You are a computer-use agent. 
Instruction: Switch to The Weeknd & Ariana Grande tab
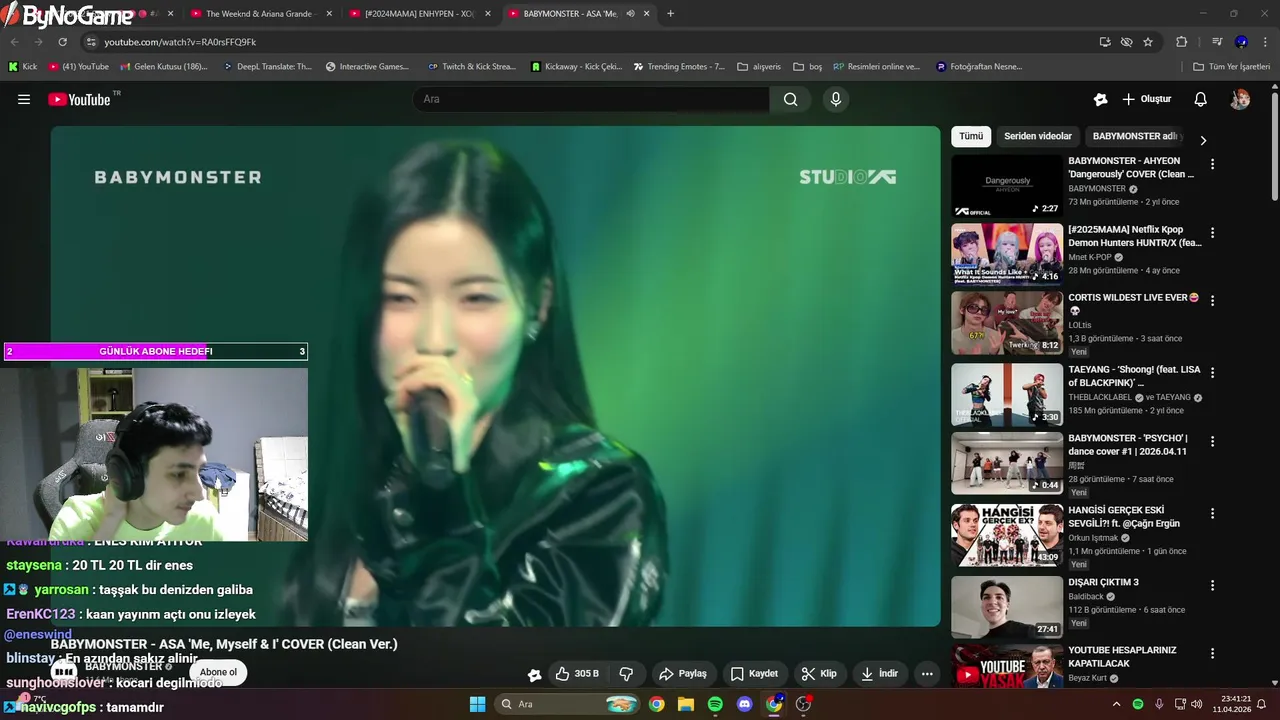[258, 14]
